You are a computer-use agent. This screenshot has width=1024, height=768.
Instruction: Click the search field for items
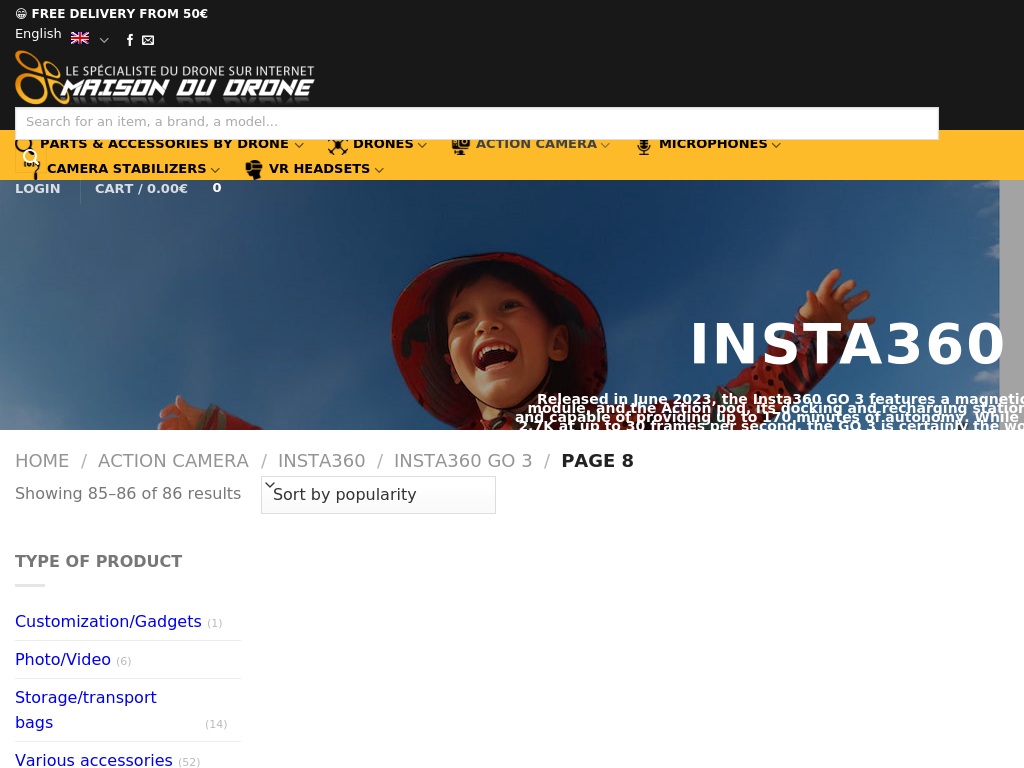[477, 123]
